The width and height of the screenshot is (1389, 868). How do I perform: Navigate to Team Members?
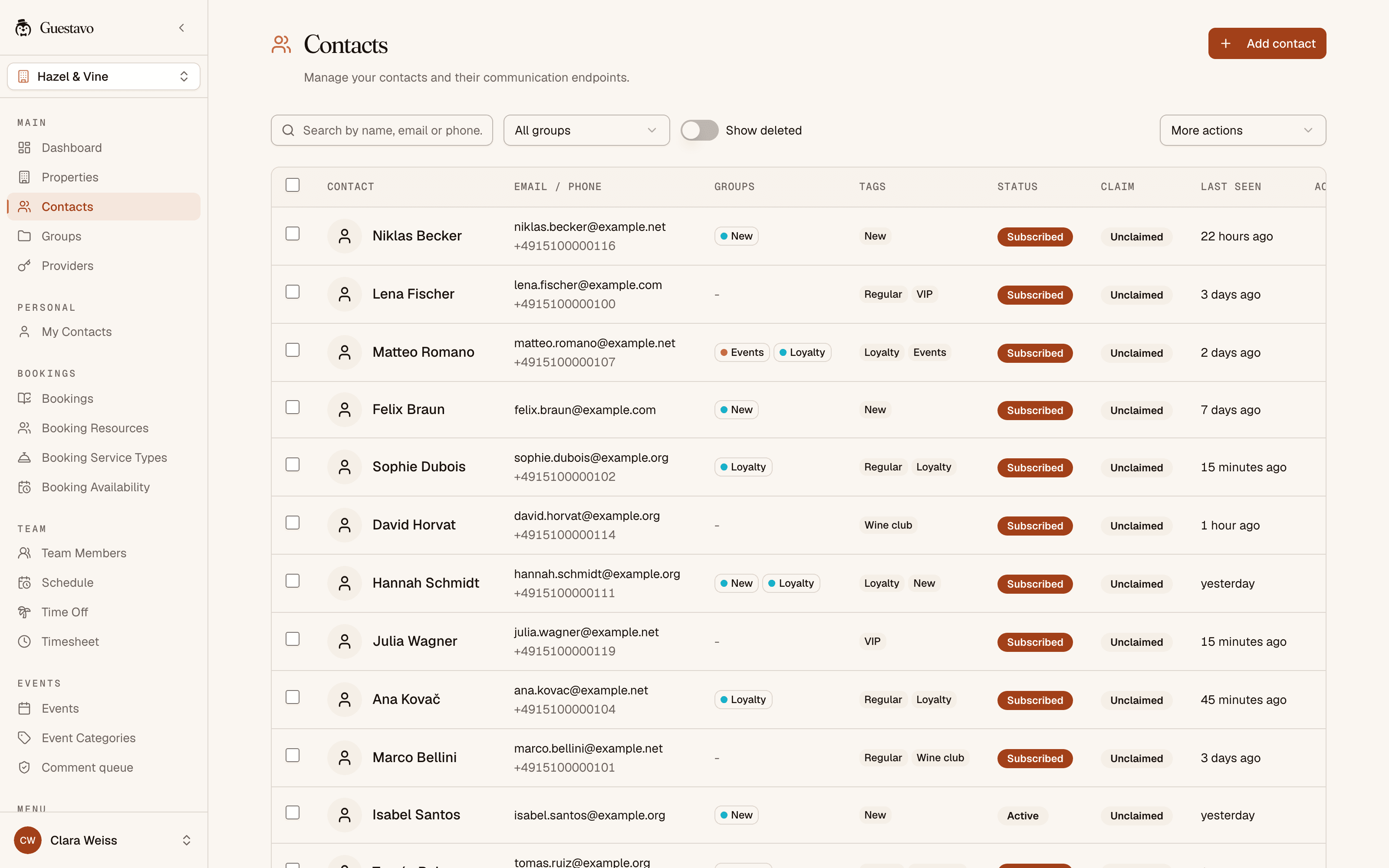coord(104,553)
